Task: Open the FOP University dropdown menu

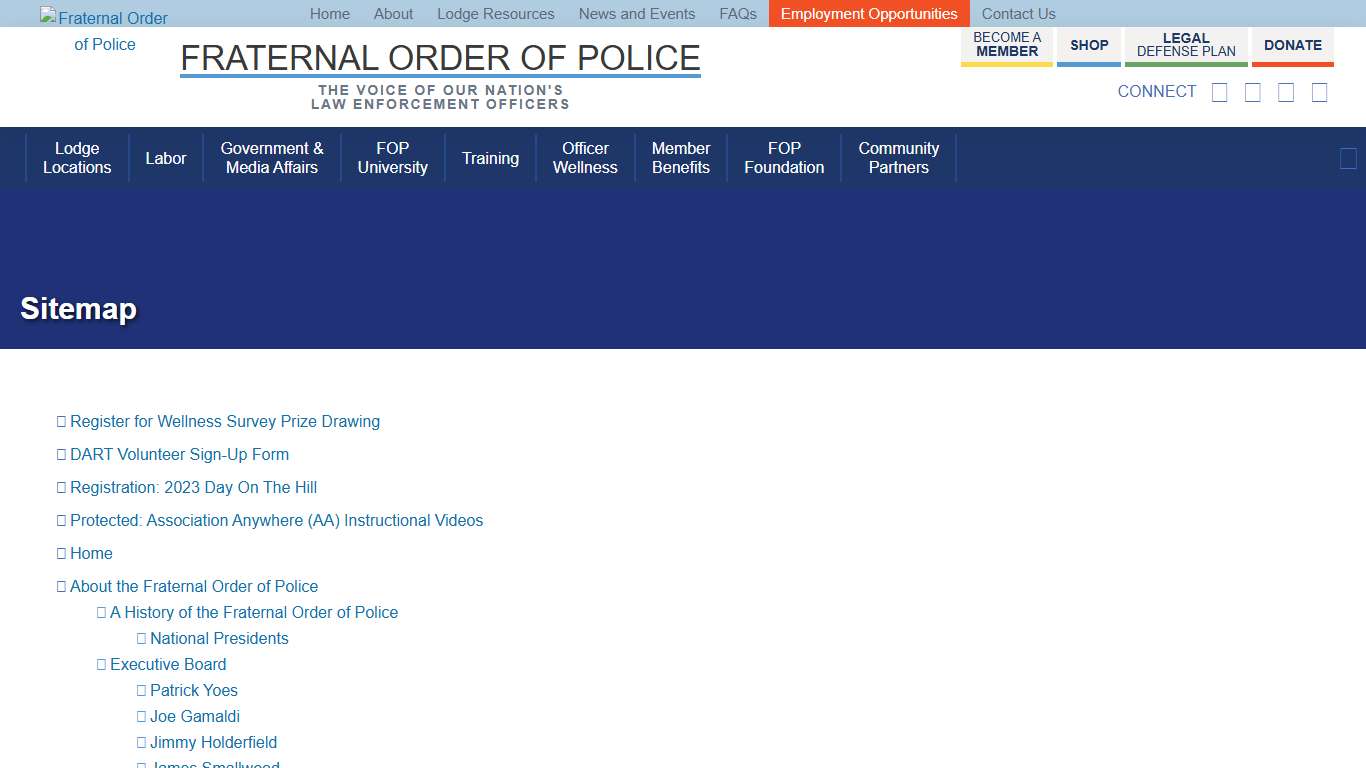Action: tap(392, 157)
